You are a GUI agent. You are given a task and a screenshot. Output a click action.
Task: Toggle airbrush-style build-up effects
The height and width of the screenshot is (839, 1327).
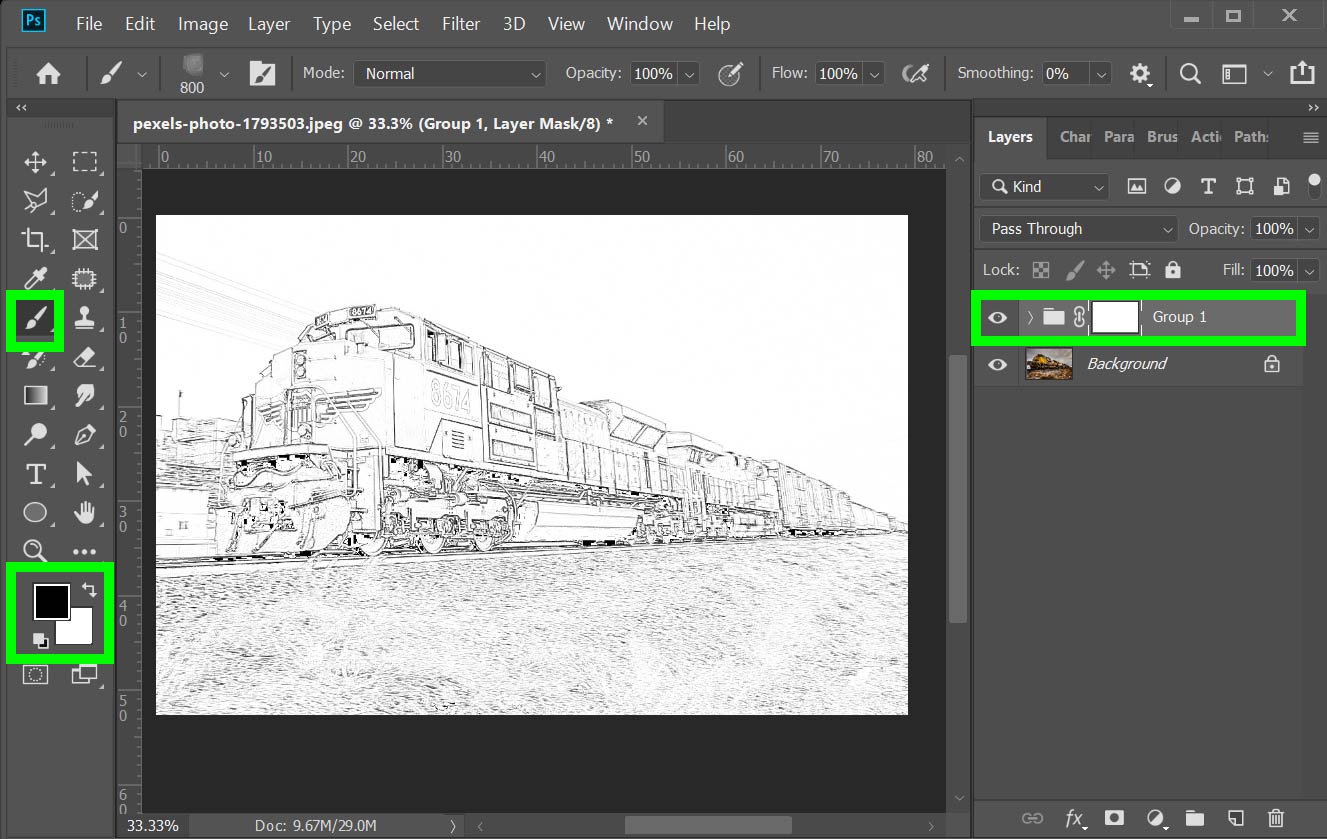[x=914, y=73]
